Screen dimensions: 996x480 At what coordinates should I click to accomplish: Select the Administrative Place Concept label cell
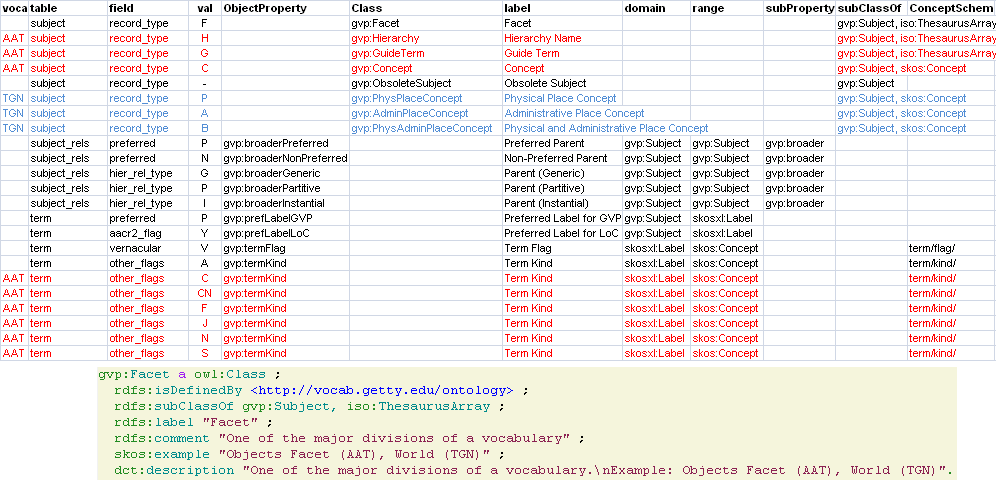573,113
